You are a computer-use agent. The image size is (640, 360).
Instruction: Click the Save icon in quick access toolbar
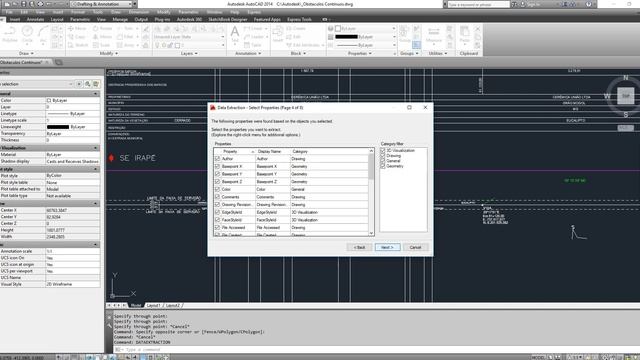click(x=24, y=4)
